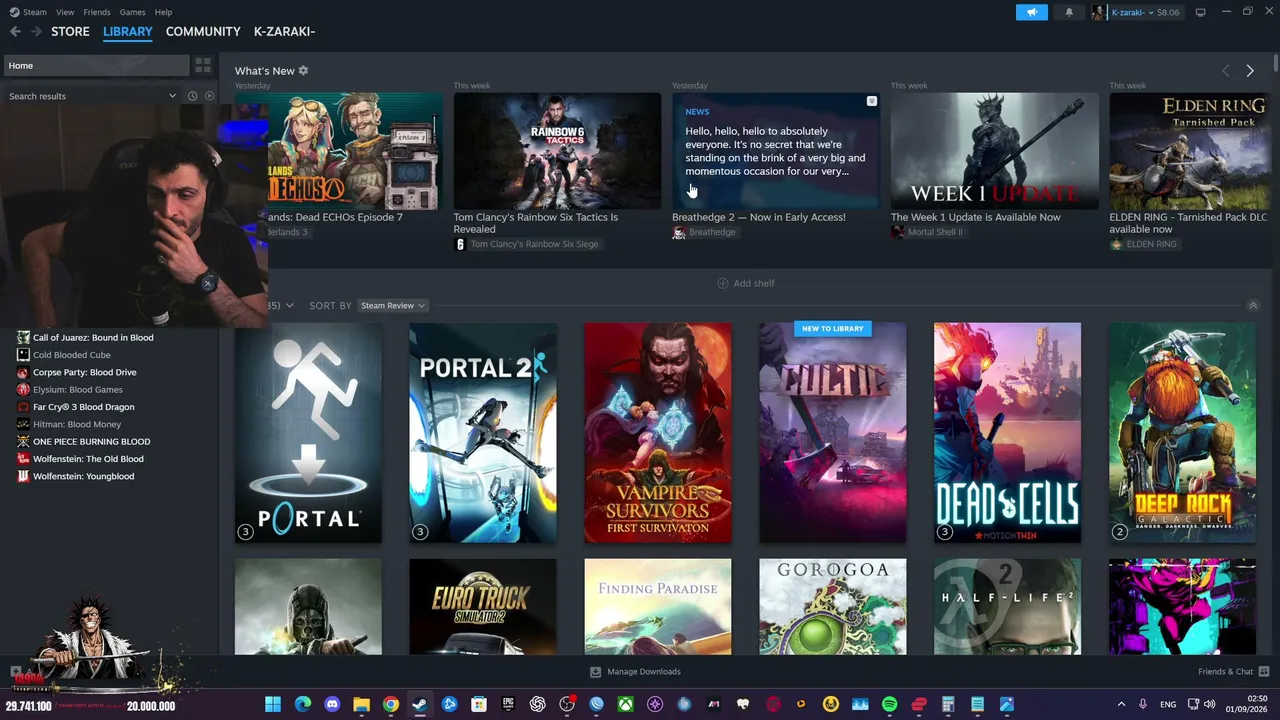This screenshot has height=720, width=1280.
Task: Open Vampire Survivors game cover
Action: pyautogui.click(x=658, y=432)
